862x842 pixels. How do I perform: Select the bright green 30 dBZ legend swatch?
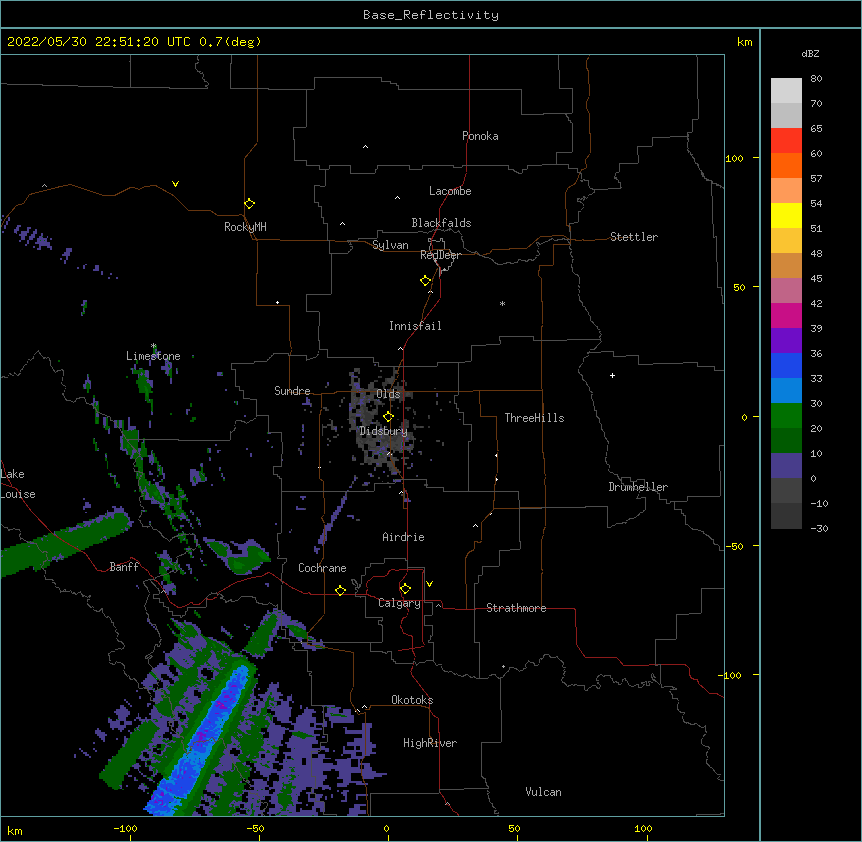point(786,416)
